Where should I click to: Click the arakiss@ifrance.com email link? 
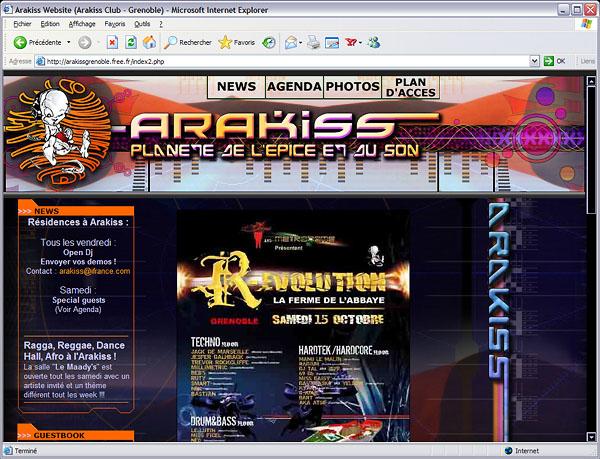95,271
